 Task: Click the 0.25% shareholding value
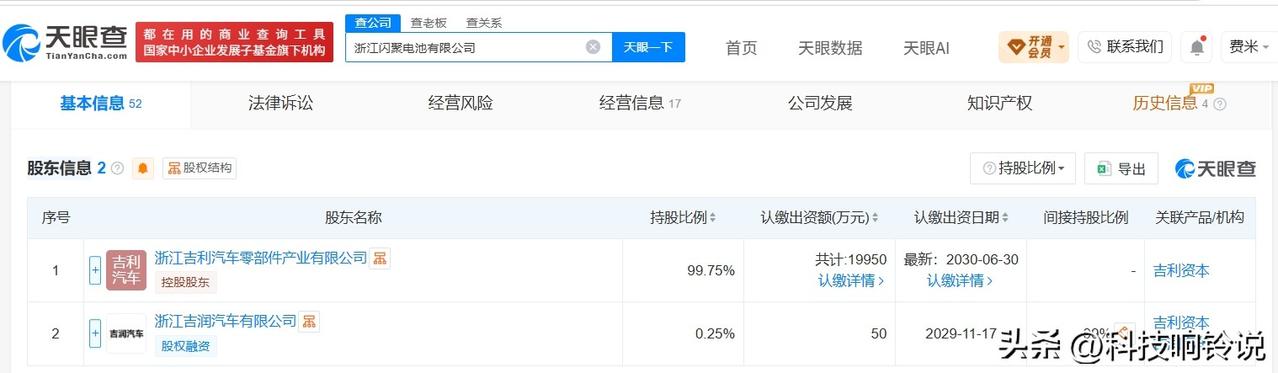point(715,333)
